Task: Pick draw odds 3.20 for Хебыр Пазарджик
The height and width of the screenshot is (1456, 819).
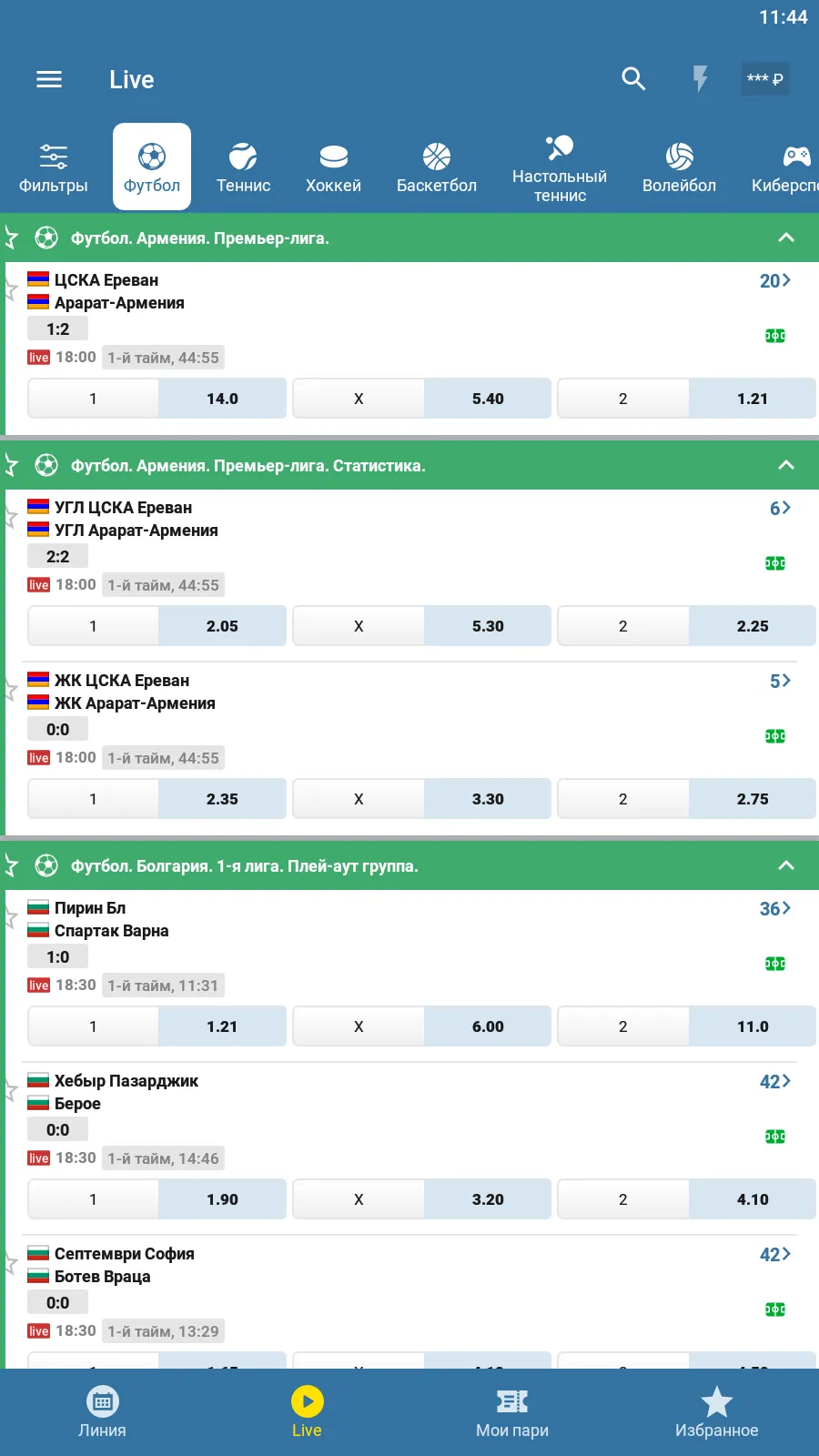Action: point(488,1199)
